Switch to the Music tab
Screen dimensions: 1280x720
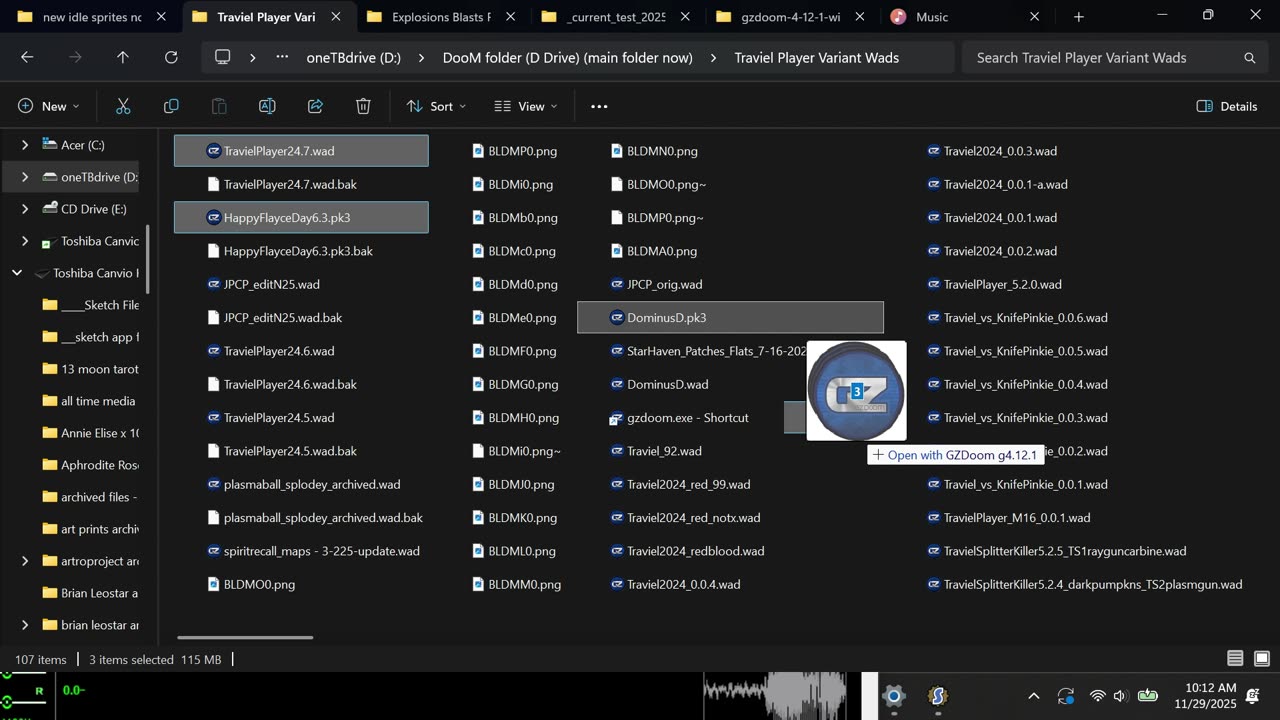tap(967, 17)
